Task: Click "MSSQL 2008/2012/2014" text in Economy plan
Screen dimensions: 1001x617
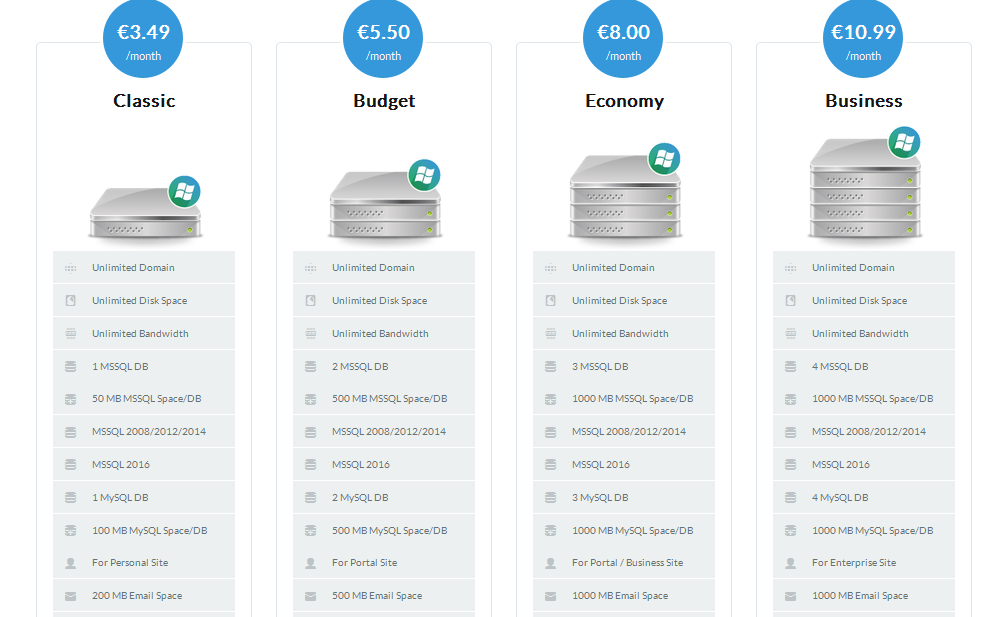Action: click(629, 432)
